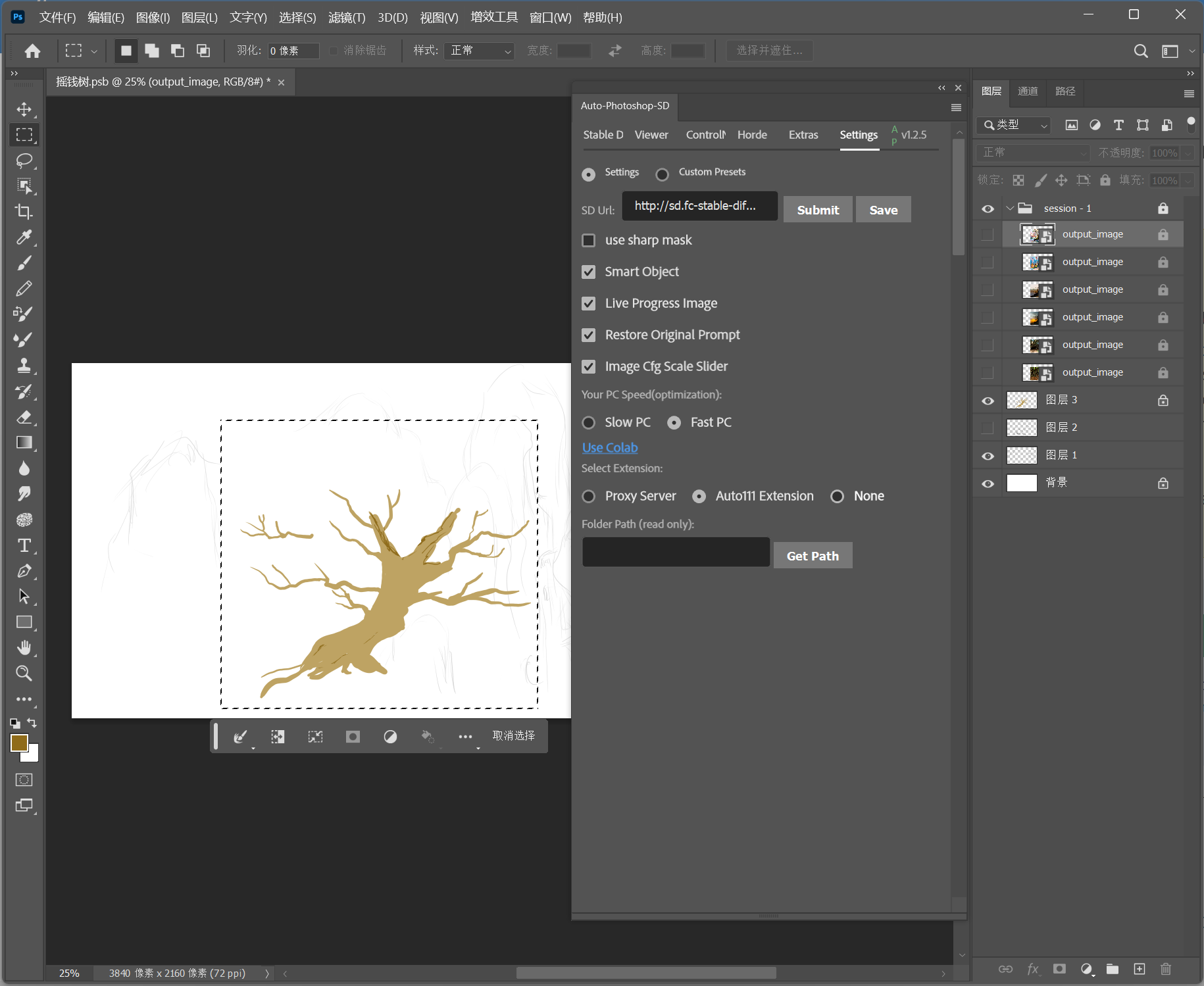1204x986 pixels.
Task: Click the Use Colab link
Action: [610, 447]
